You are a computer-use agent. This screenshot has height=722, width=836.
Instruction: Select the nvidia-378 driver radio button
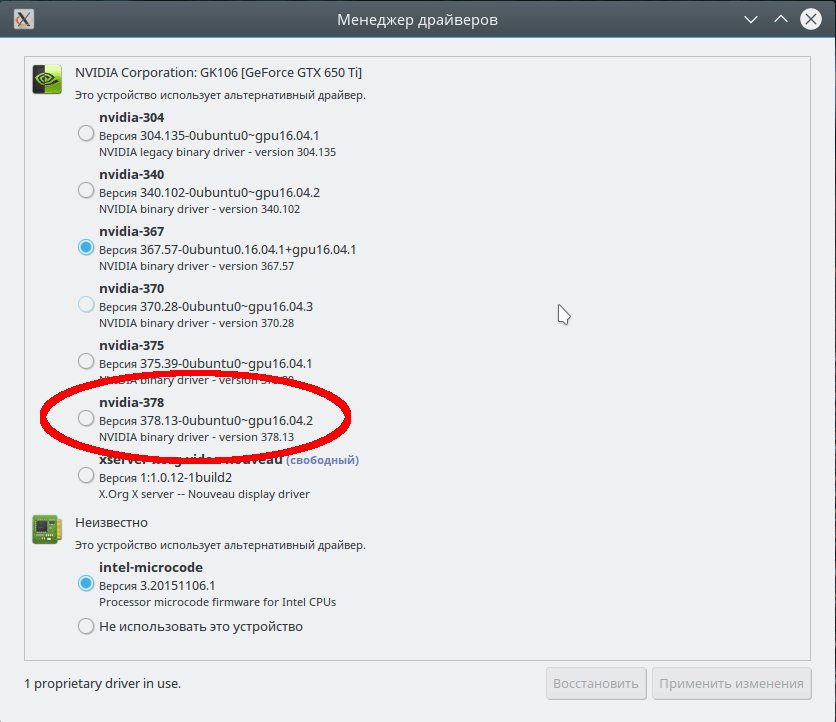(86, 419)
